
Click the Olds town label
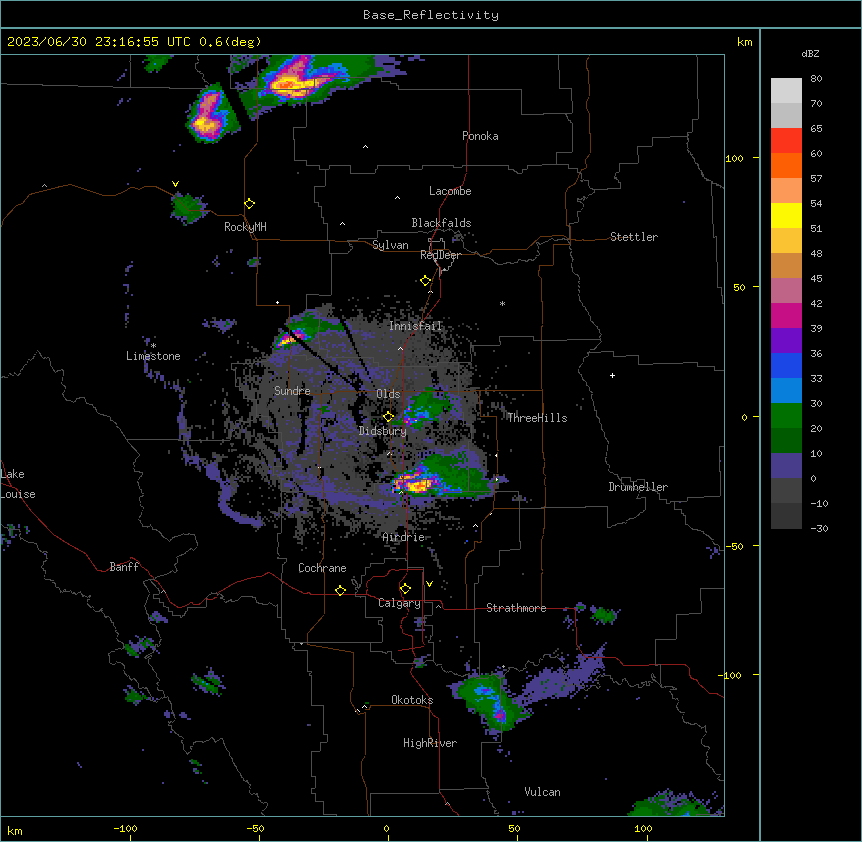(388, 394)
